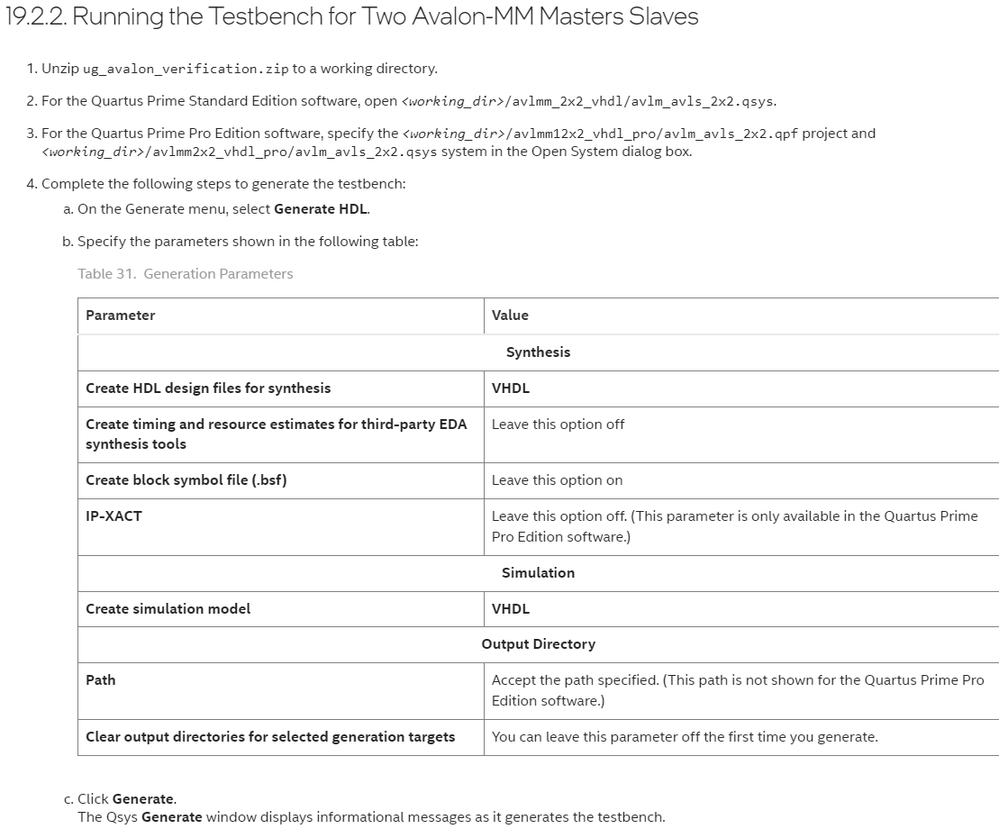Click the IP-XACT parameter cell
The width and height of the screenshot is (999, 831).
click(114, 516)
